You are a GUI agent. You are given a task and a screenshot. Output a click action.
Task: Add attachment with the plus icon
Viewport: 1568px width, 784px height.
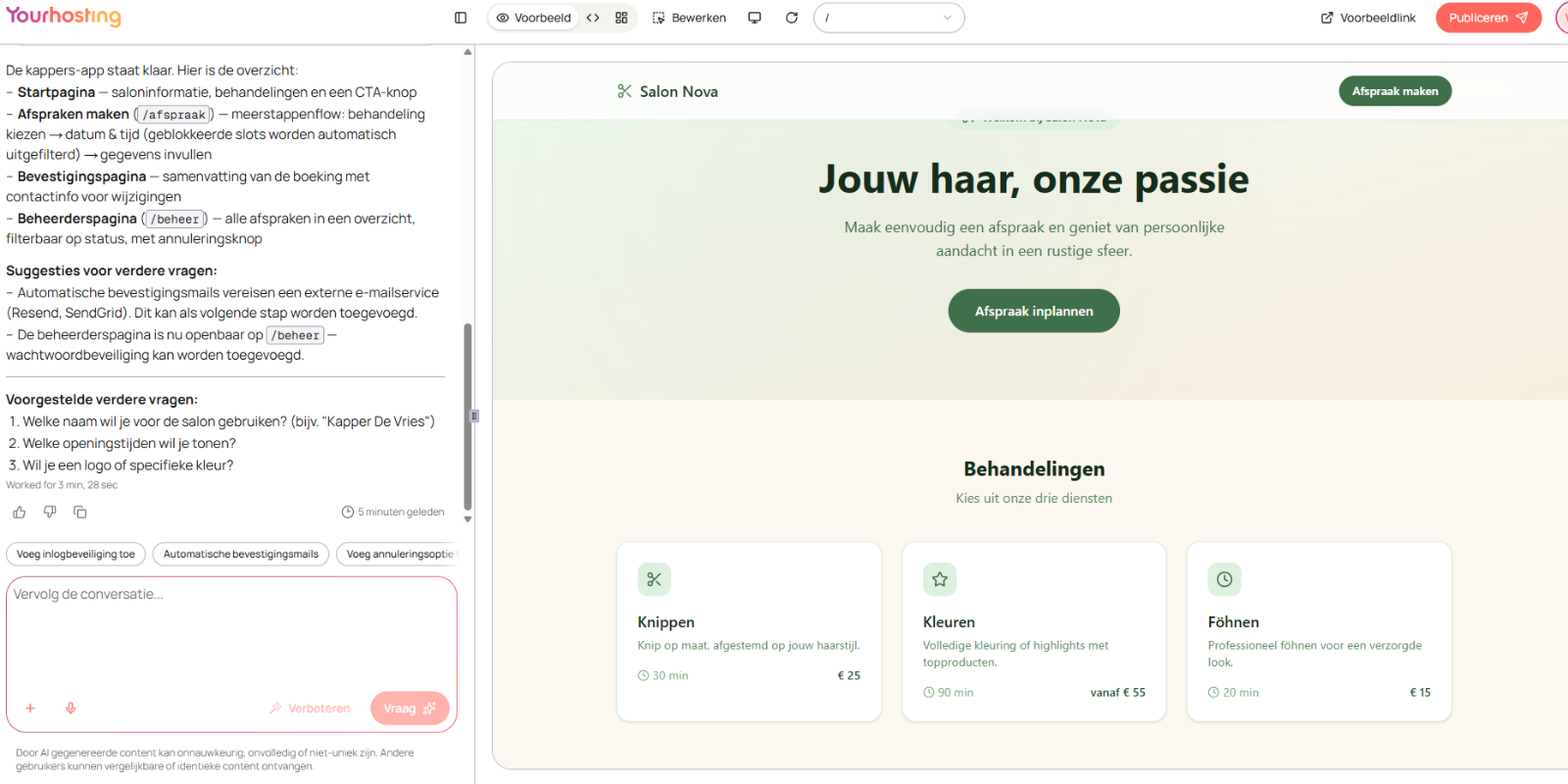[x=30, y=709]
